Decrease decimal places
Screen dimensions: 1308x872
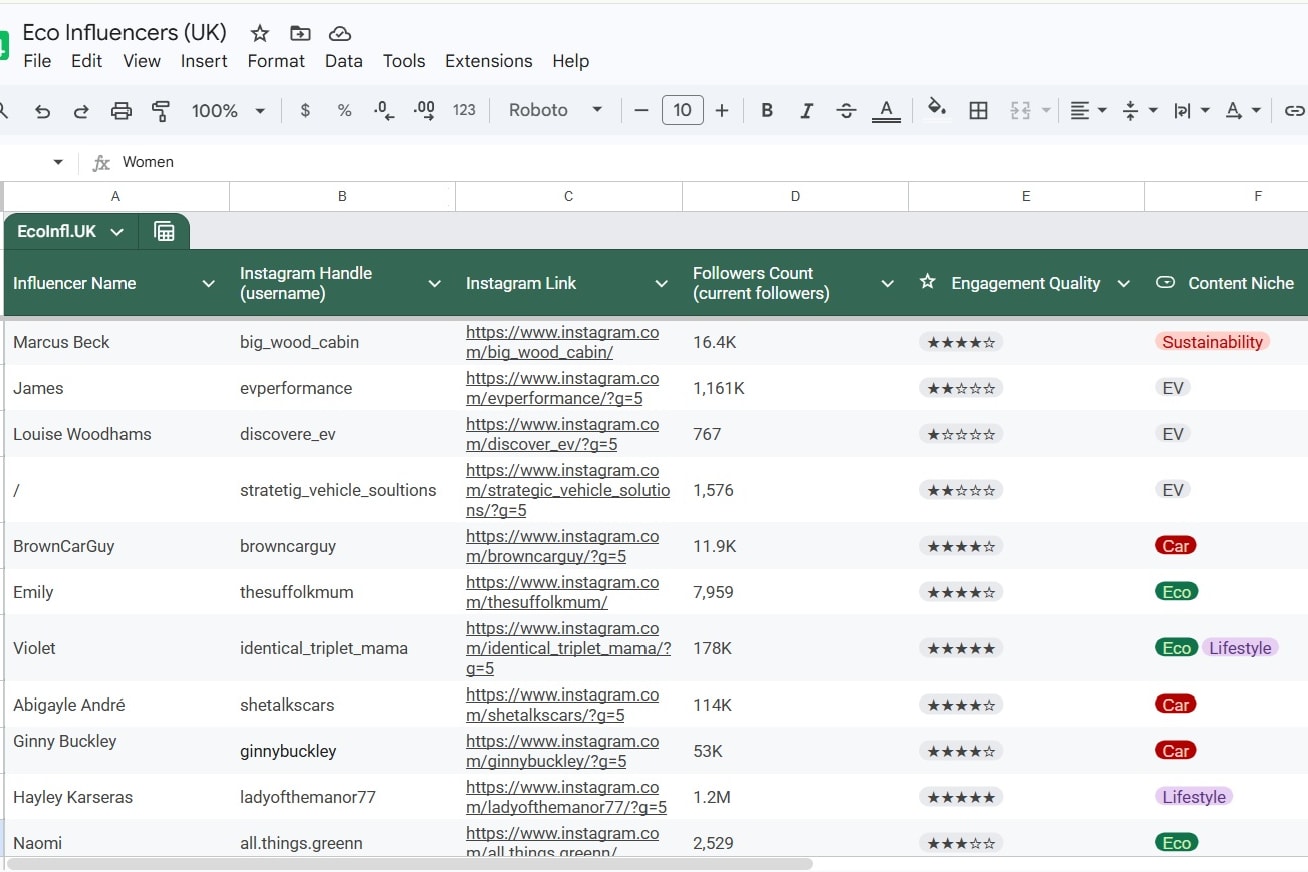[x=384, y=111]
